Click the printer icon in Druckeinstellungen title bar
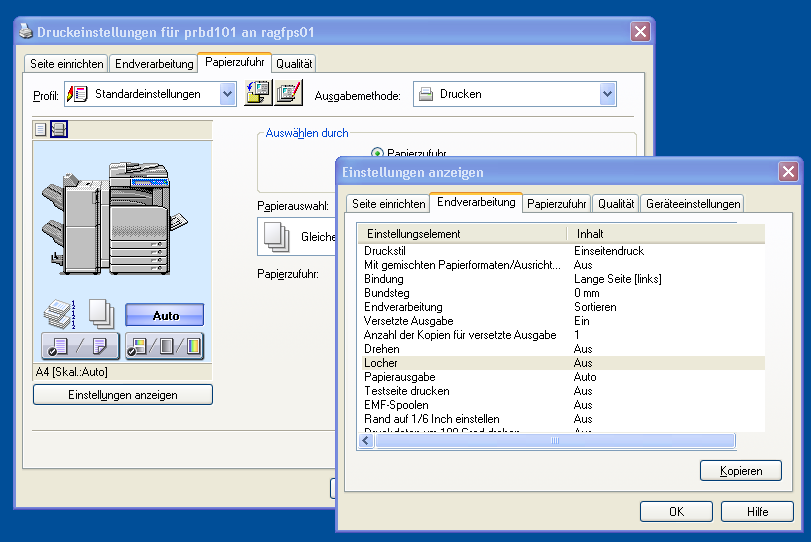The height and width of the screenshot is (542, 811). [26, 32]
